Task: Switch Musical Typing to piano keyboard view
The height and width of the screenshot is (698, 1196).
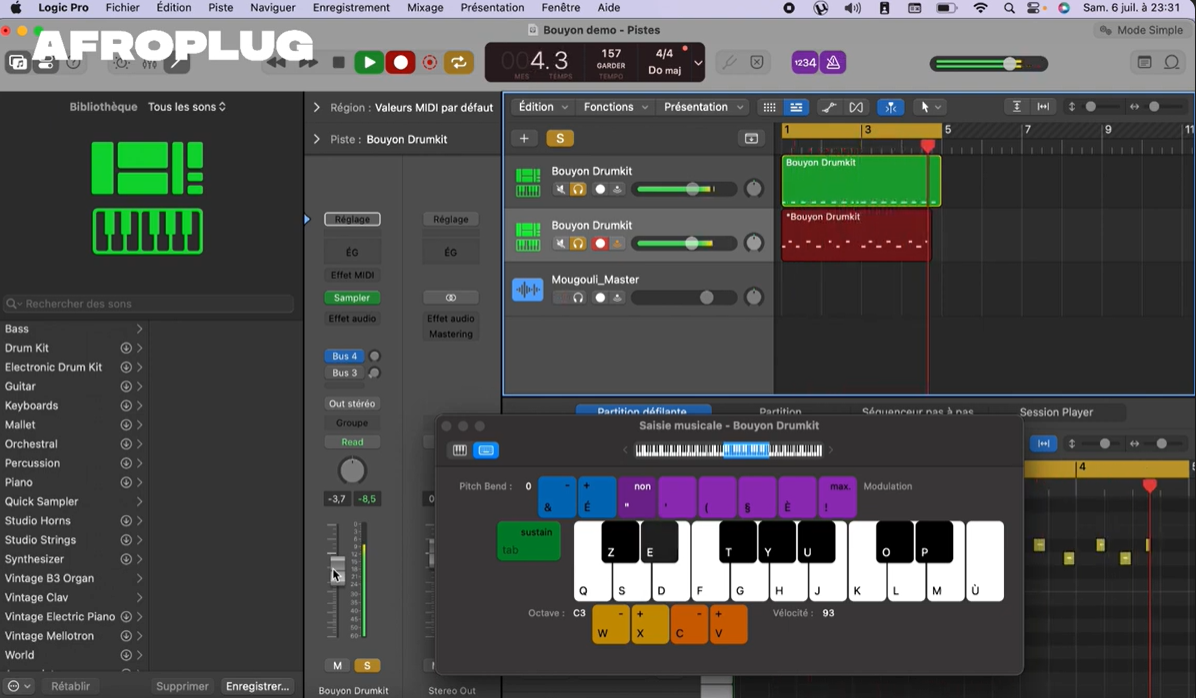Action: 460,450
